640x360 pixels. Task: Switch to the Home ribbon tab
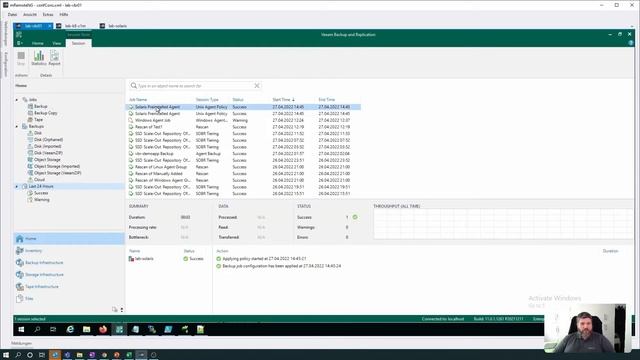[38, 43]
